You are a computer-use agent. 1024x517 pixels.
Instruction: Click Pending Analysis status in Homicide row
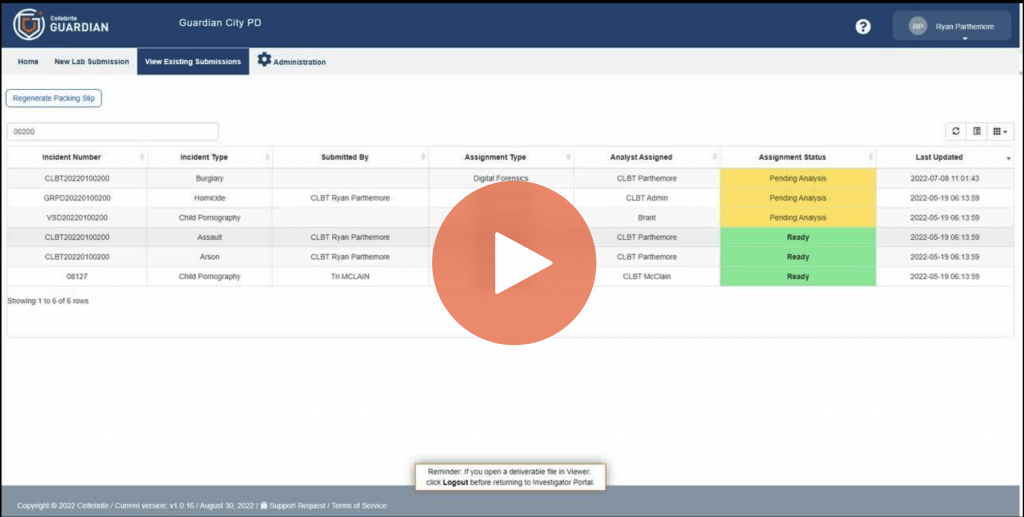797,198
